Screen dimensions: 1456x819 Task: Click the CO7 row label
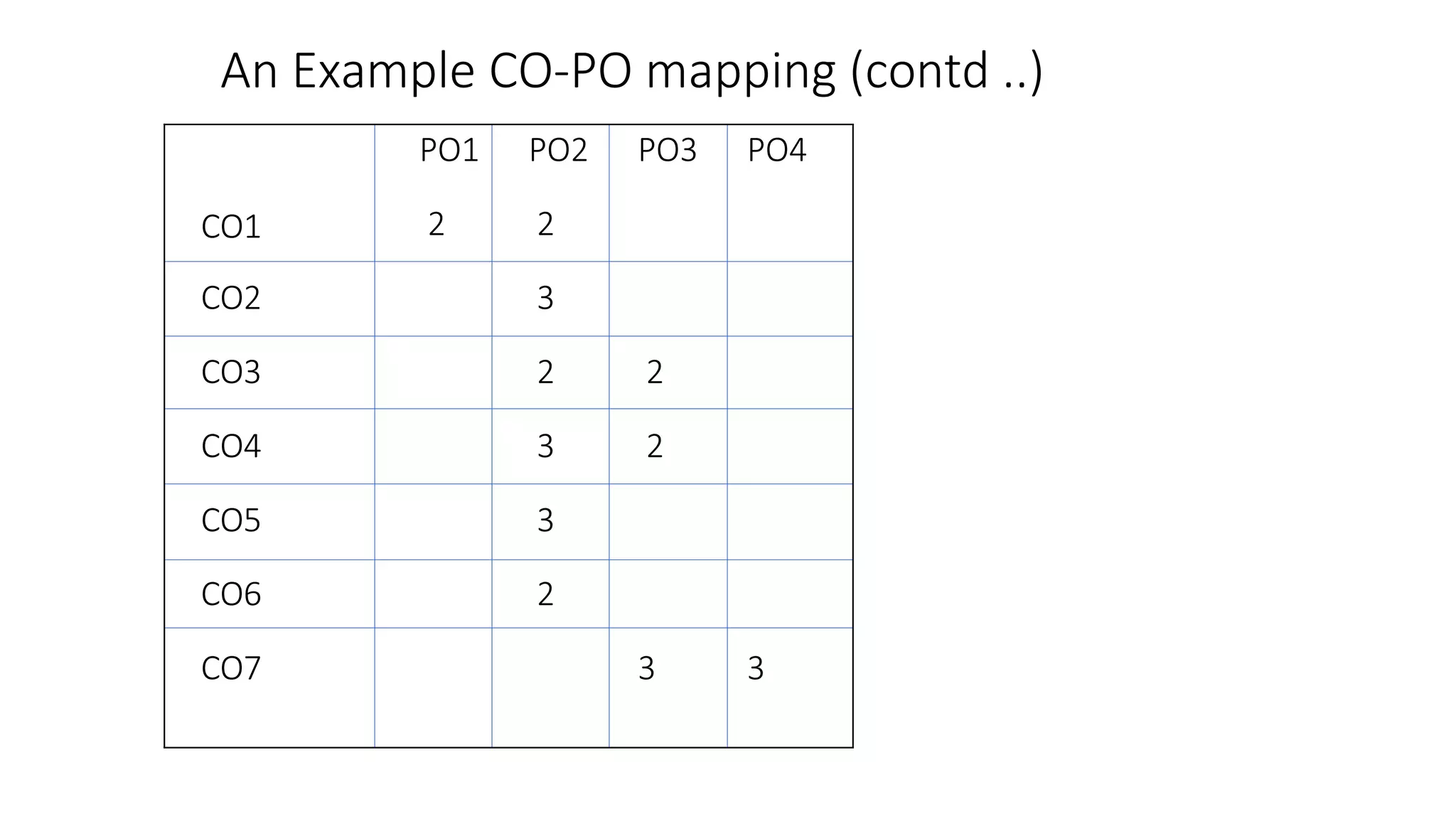coord(231,668)
